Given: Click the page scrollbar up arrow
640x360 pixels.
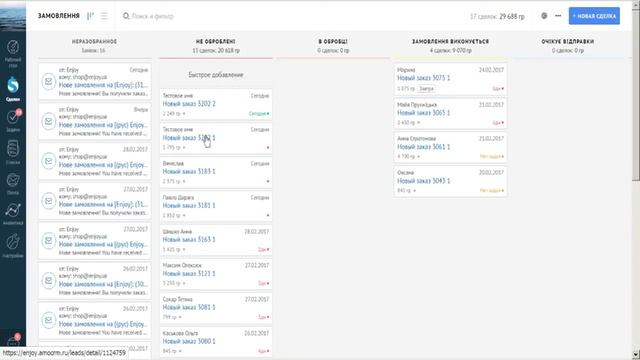Looking at the screenshot, I should pos(636,4).
